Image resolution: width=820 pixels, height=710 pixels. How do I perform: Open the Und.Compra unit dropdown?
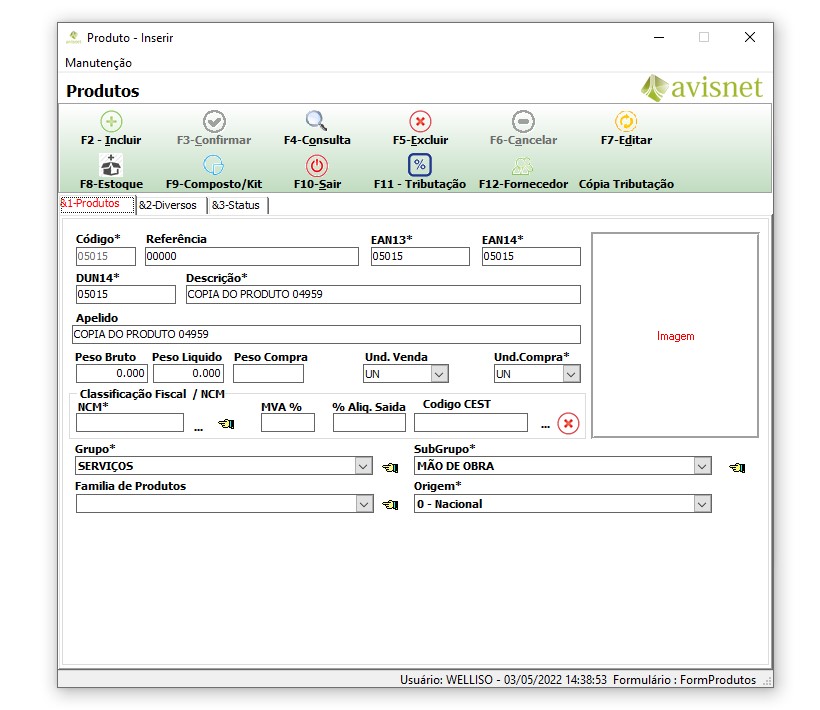tap(571, 374)
